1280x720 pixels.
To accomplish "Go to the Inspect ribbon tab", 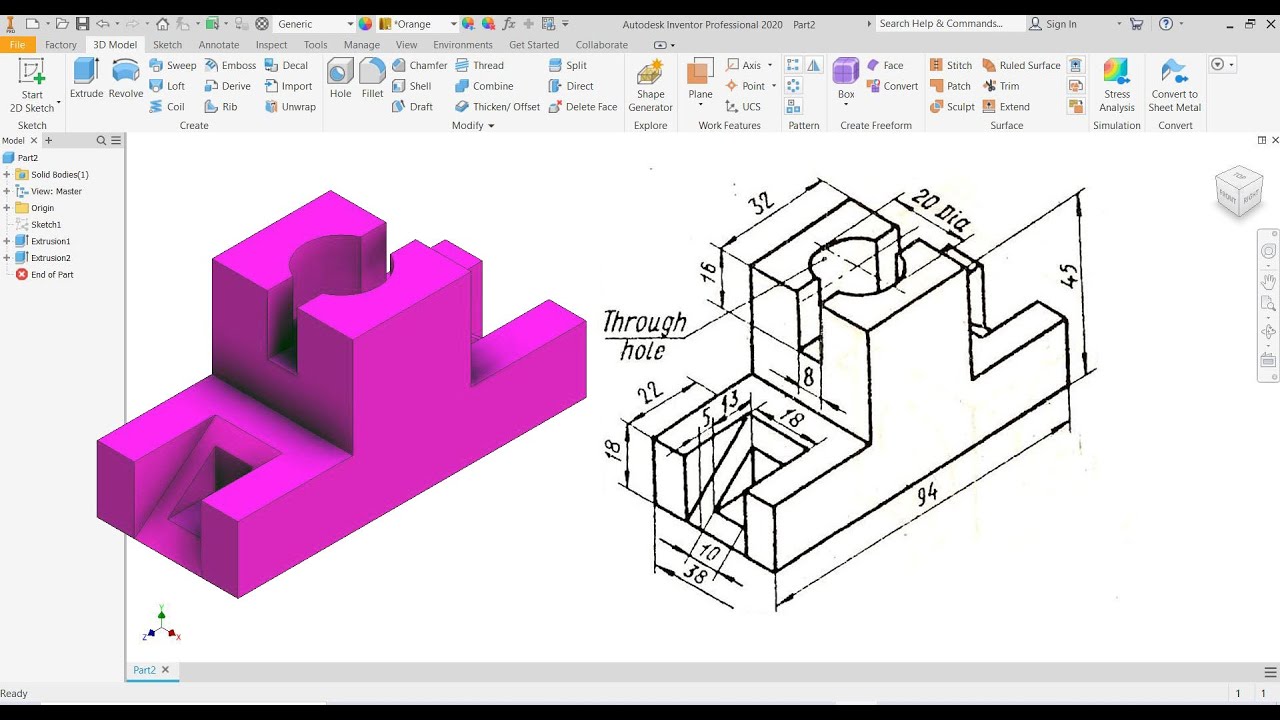I will click(x=271, y=45).
